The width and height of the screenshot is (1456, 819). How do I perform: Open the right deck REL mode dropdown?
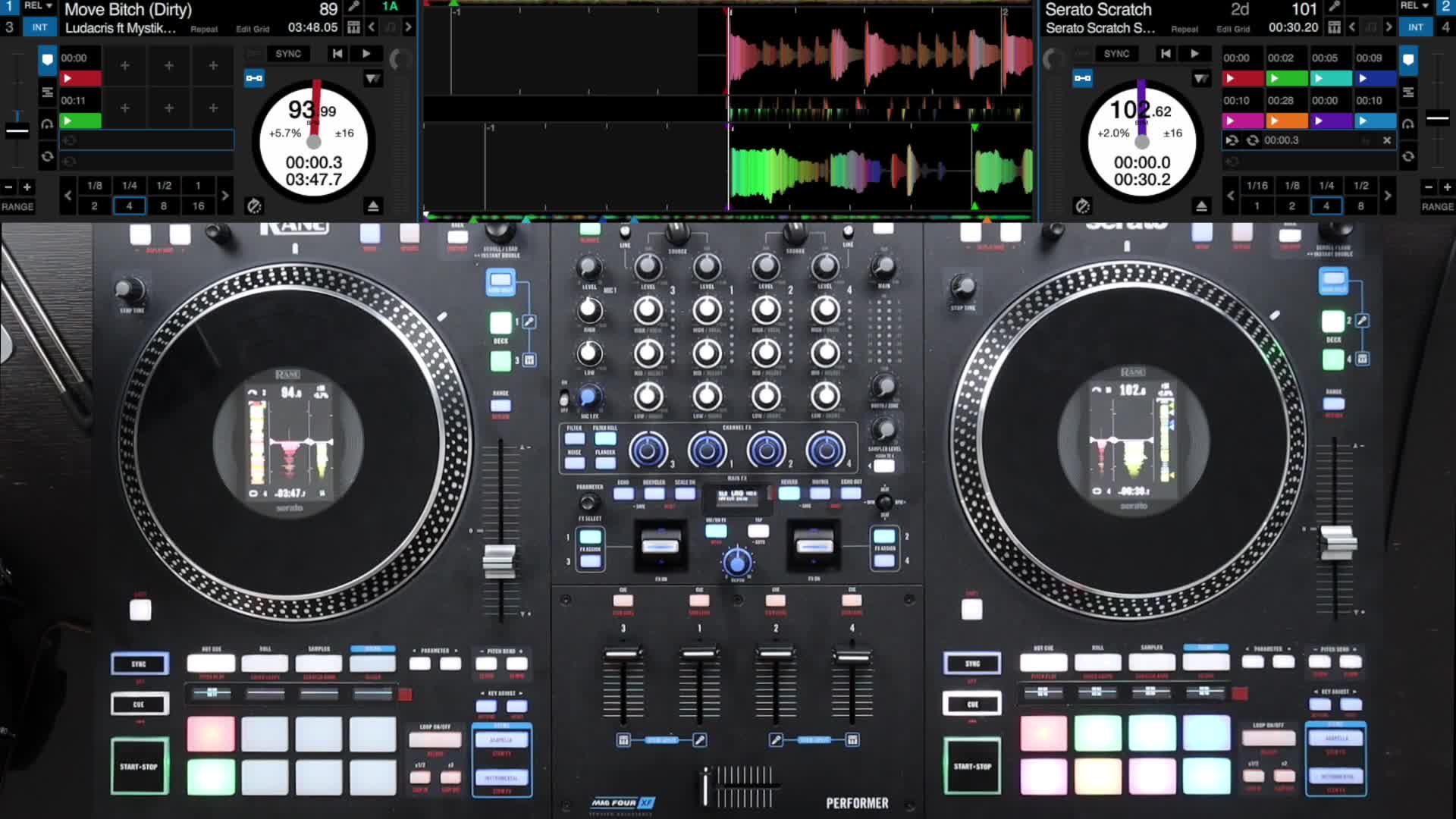tap(1415, 6)
